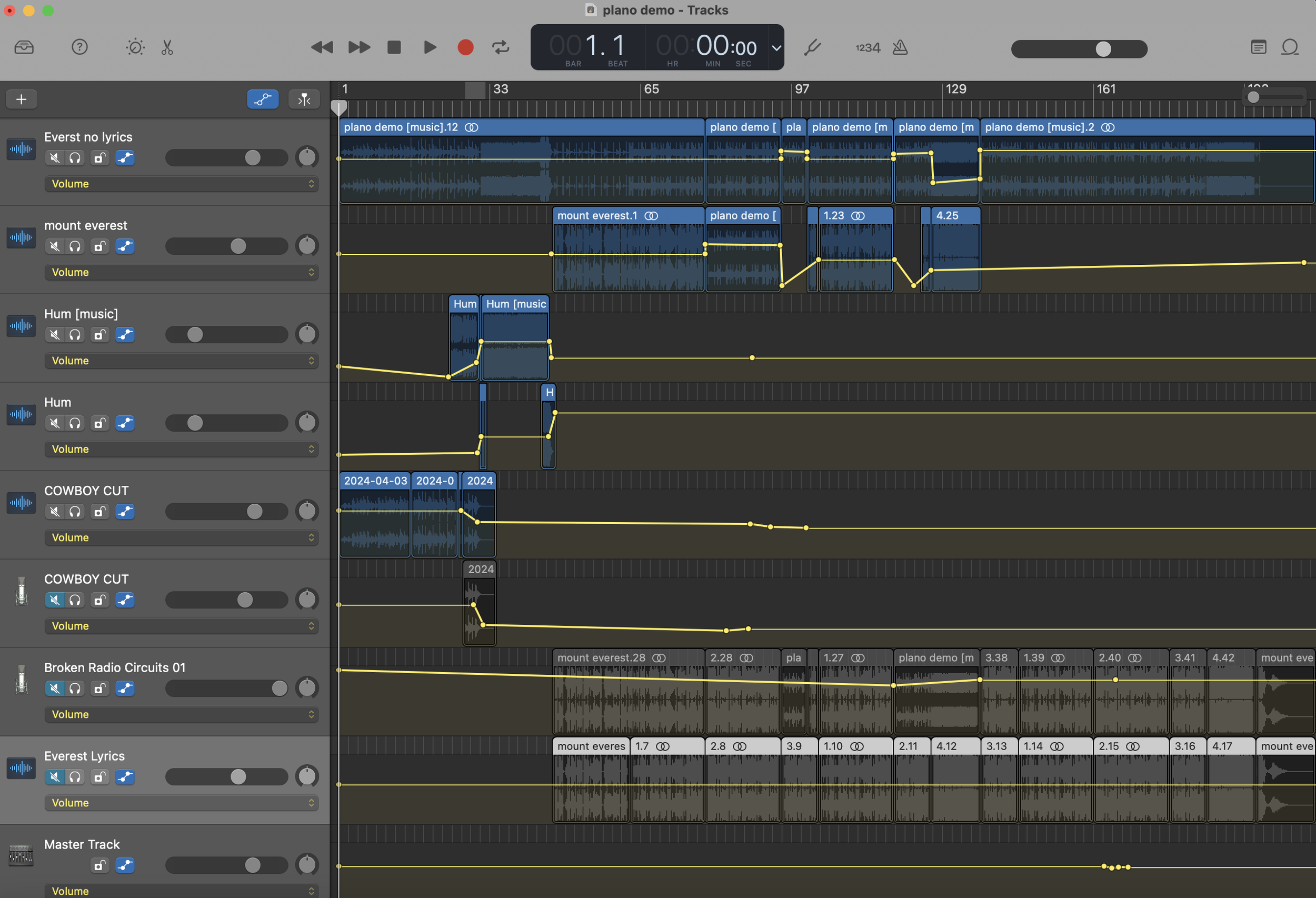Screen dimensions: 1316x898
Task: Select the Master Track mixer icon
Action: click(x=21, y=855)
